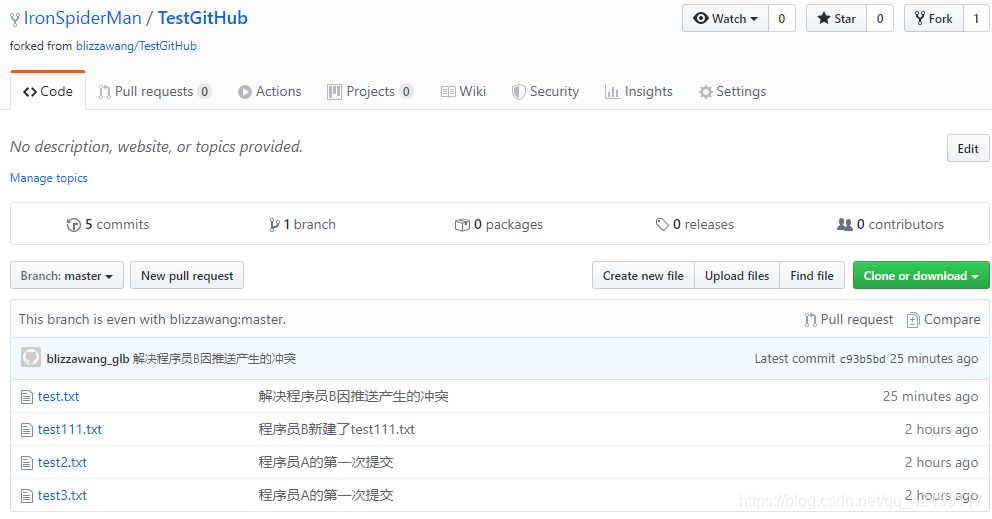
Task: Click the commits clock icon
Action: tap(73, 225)
